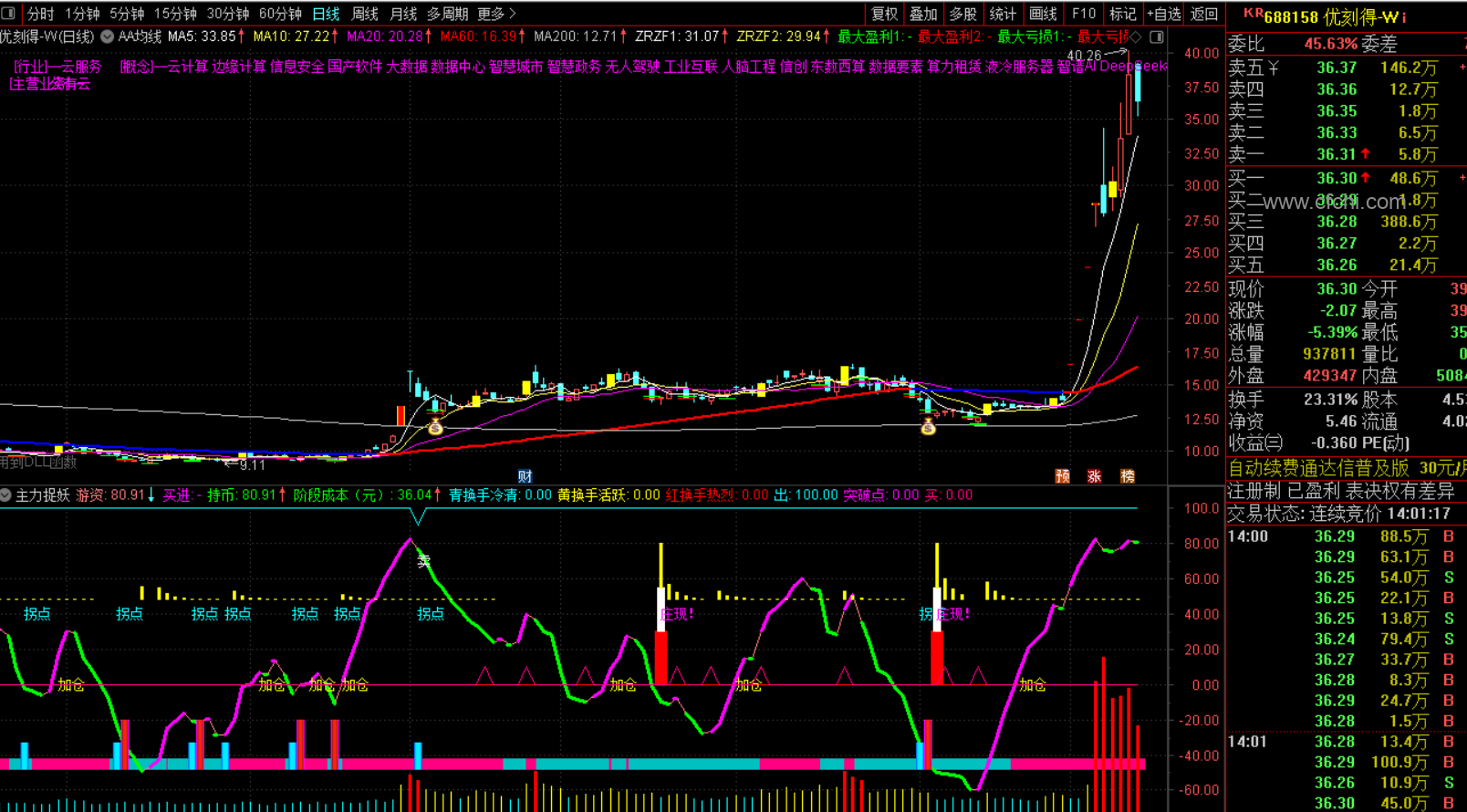This screenshot has height=812, width=1467.
Task: Click the 返回 back button
Action: click(x=1204, y=14)
